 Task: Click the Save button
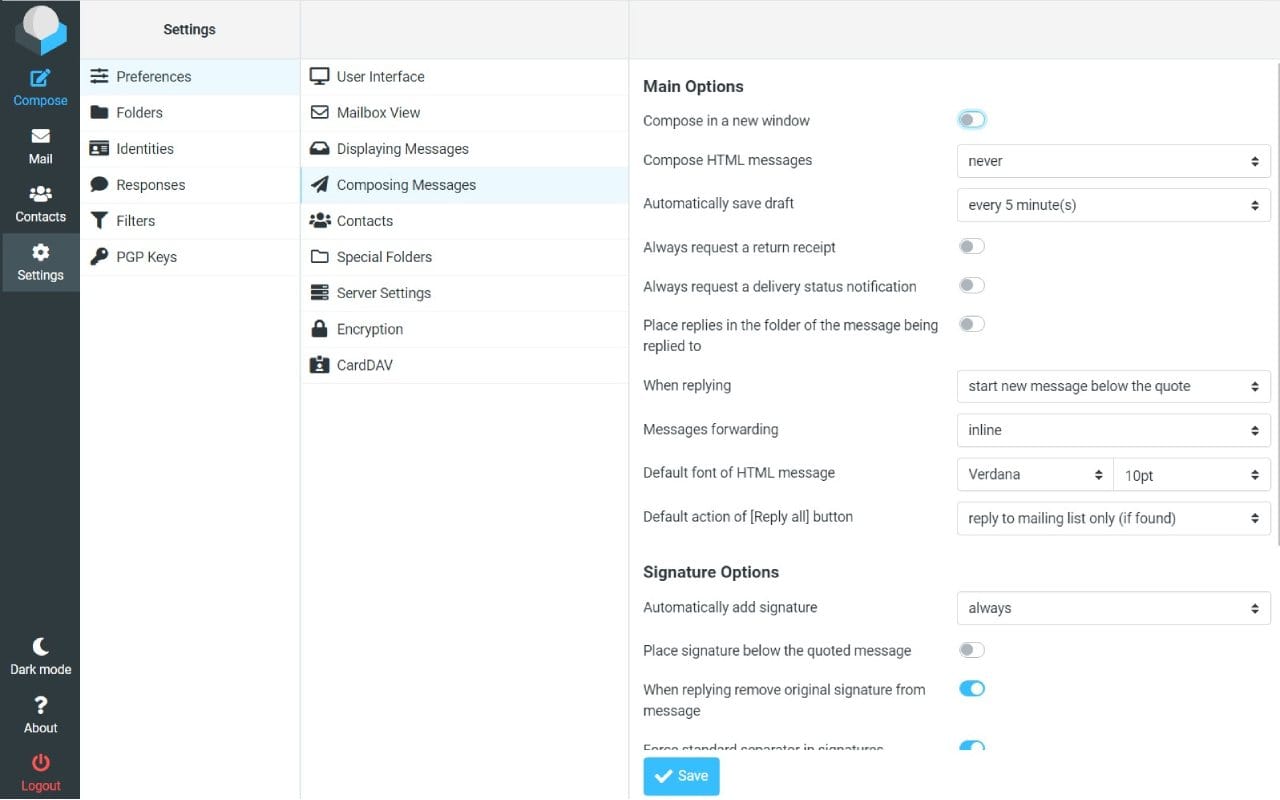681,776
